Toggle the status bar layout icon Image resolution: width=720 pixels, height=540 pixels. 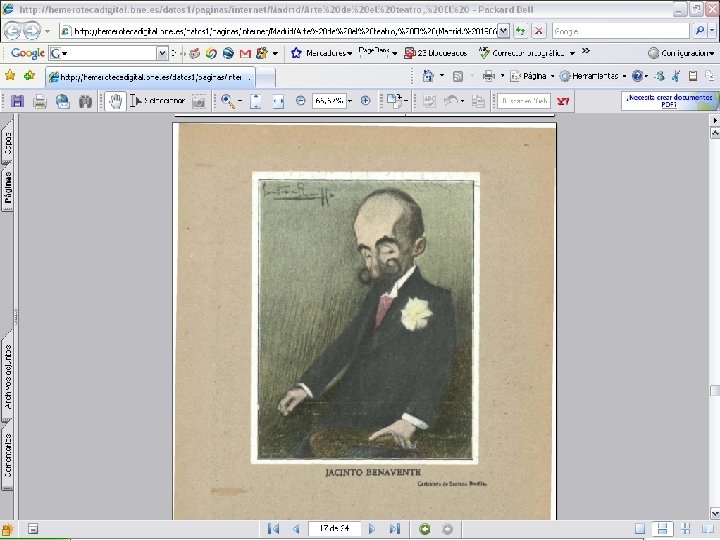(x=33, y=529)
